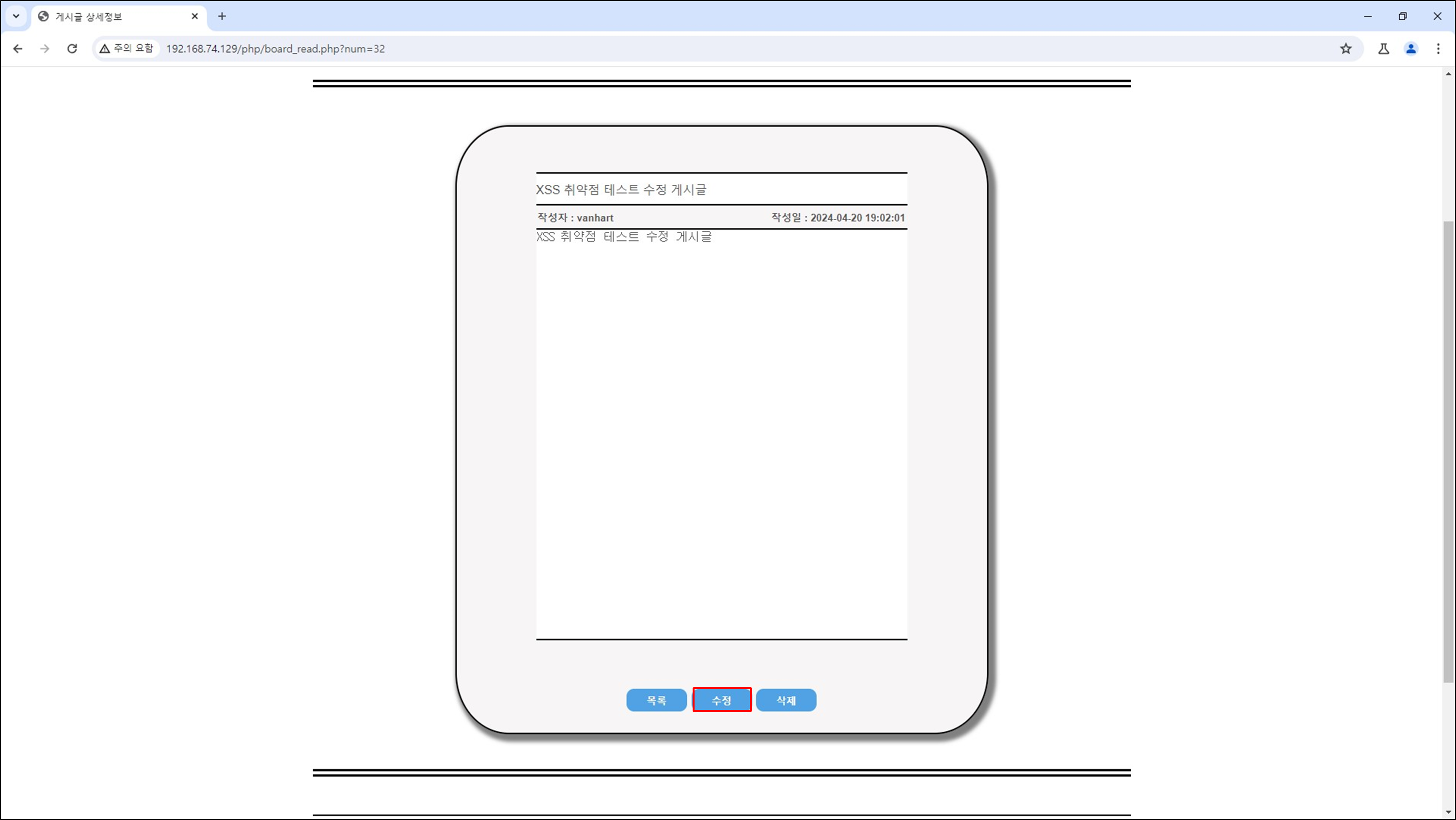Minimize the Chrome window
The width and height of the screenshot is (1456, 820).
coord(1368,16)
